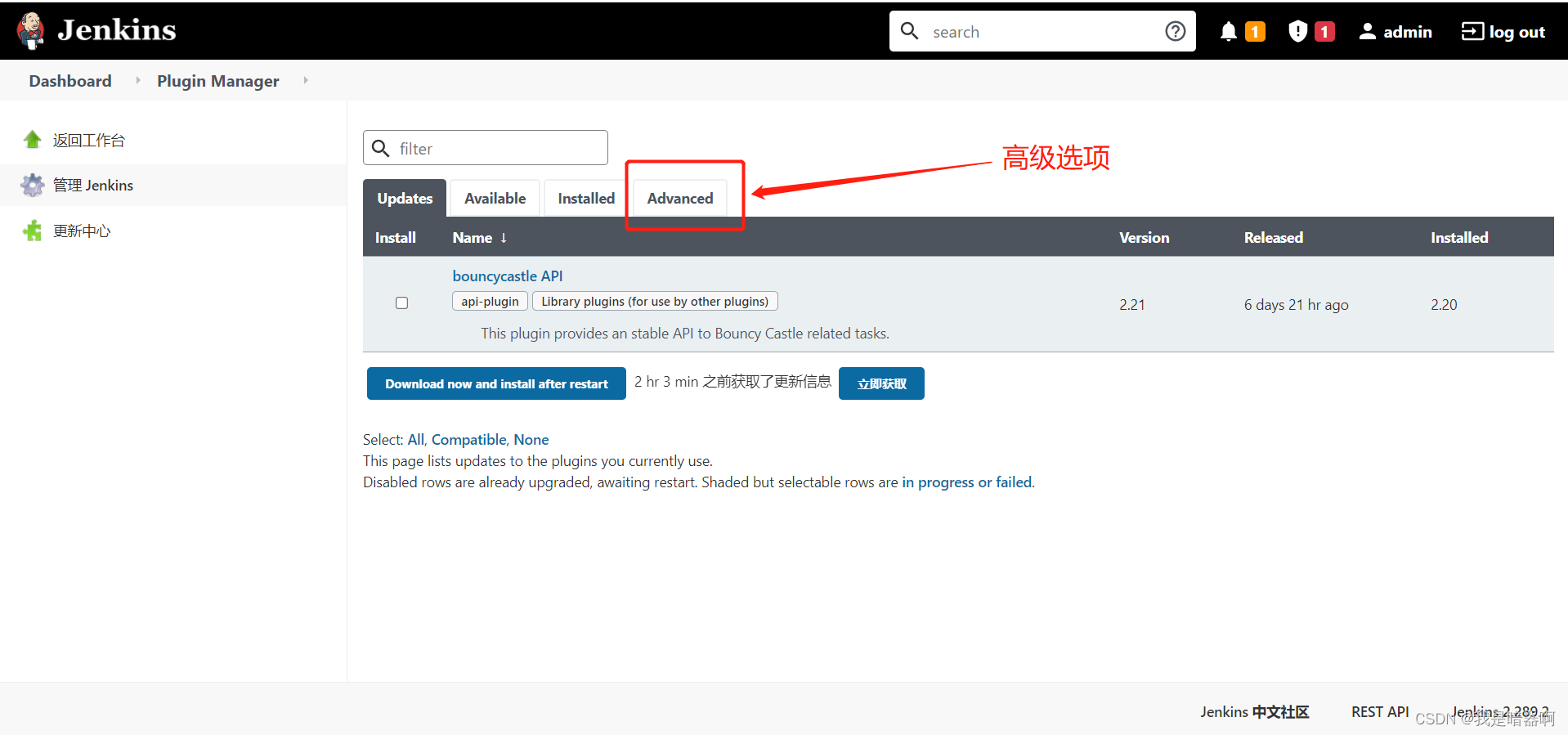The image size is (1568, 735).
Task: Sort by the Released column header
Action: click(1274, 238)
